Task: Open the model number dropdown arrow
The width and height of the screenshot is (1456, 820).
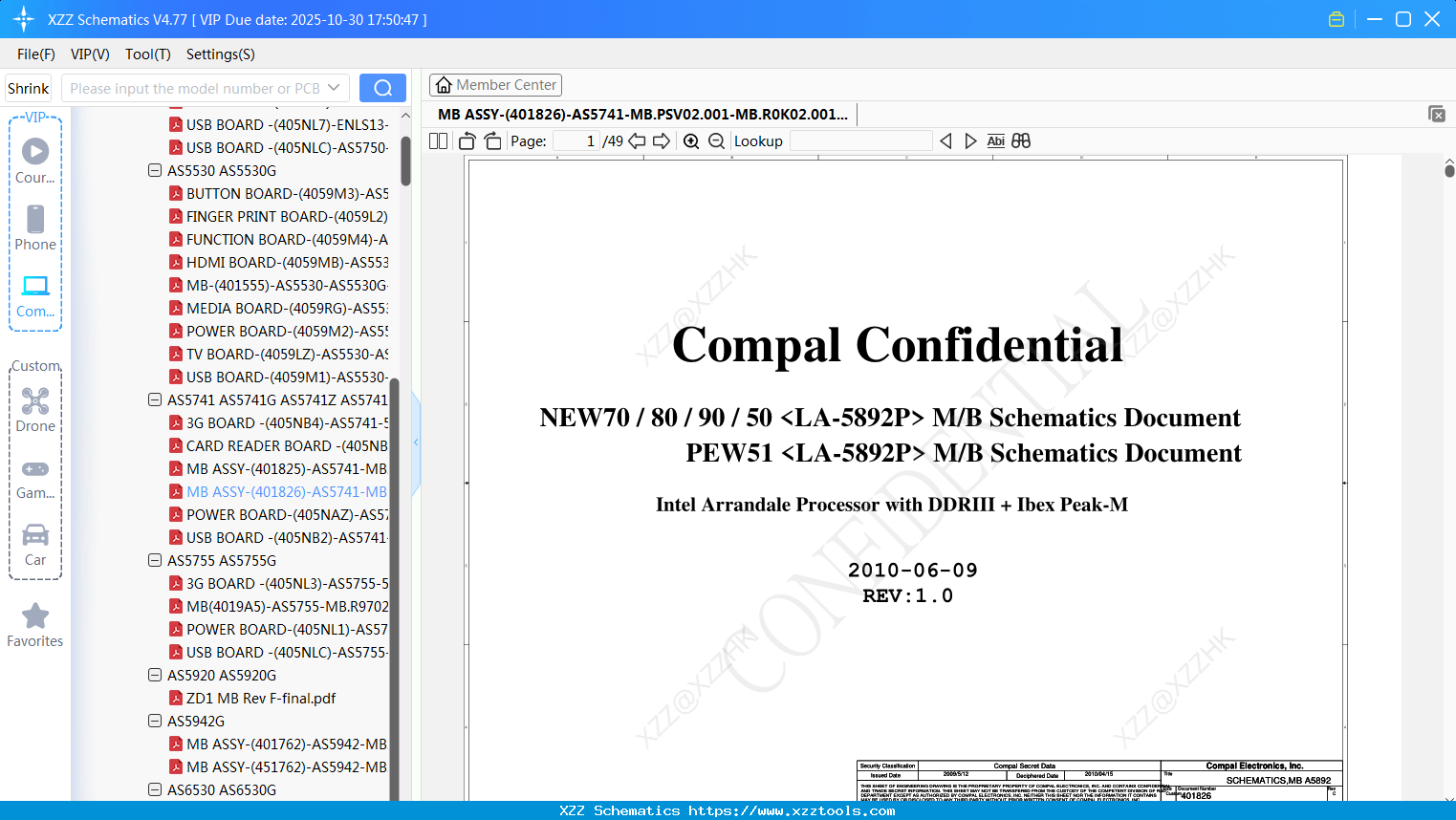Action: [x=334, y=88]
